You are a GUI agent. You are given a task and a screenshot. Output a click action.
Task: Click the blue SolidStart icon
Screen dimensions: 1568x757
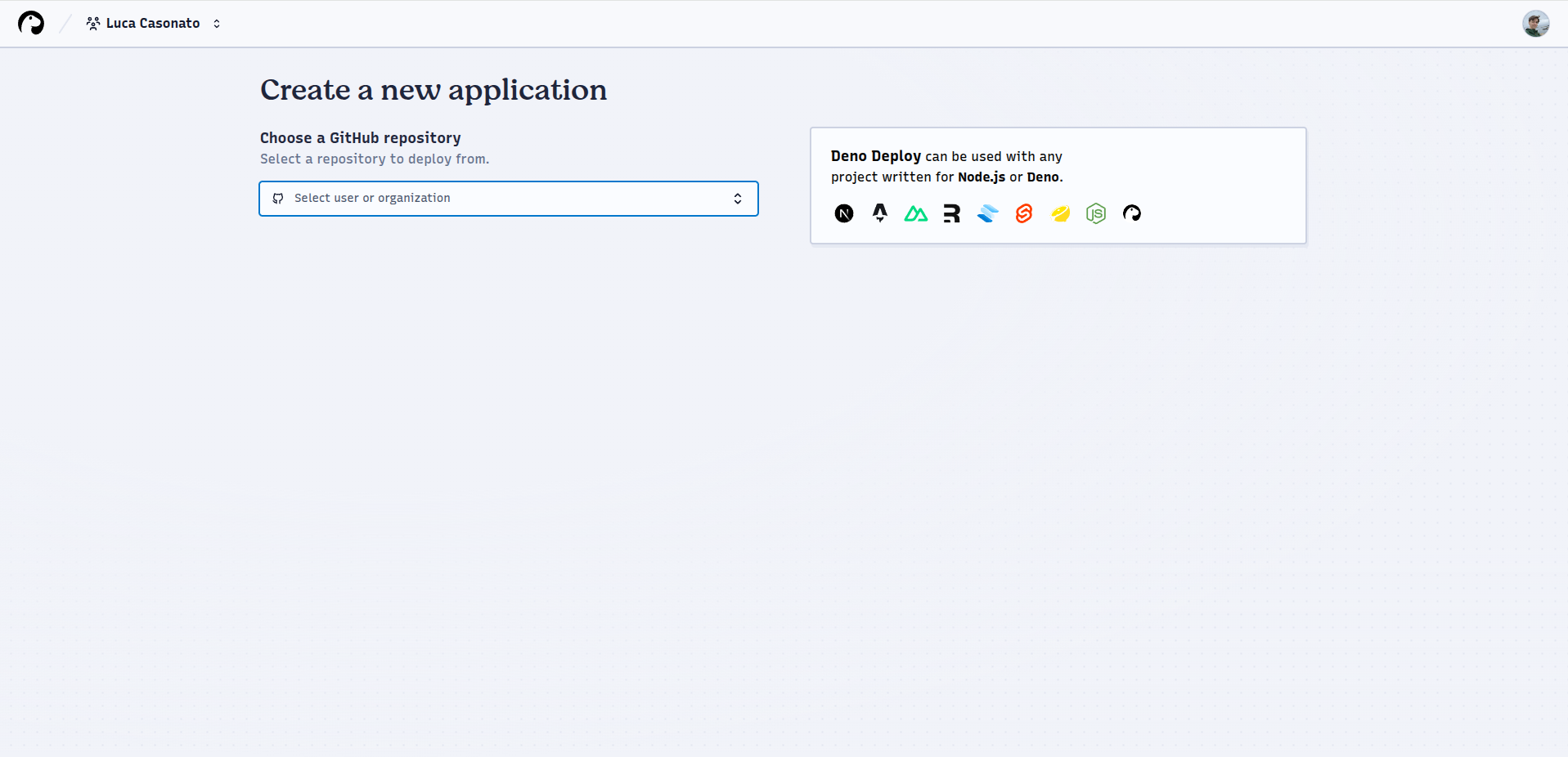pos(987,213)
